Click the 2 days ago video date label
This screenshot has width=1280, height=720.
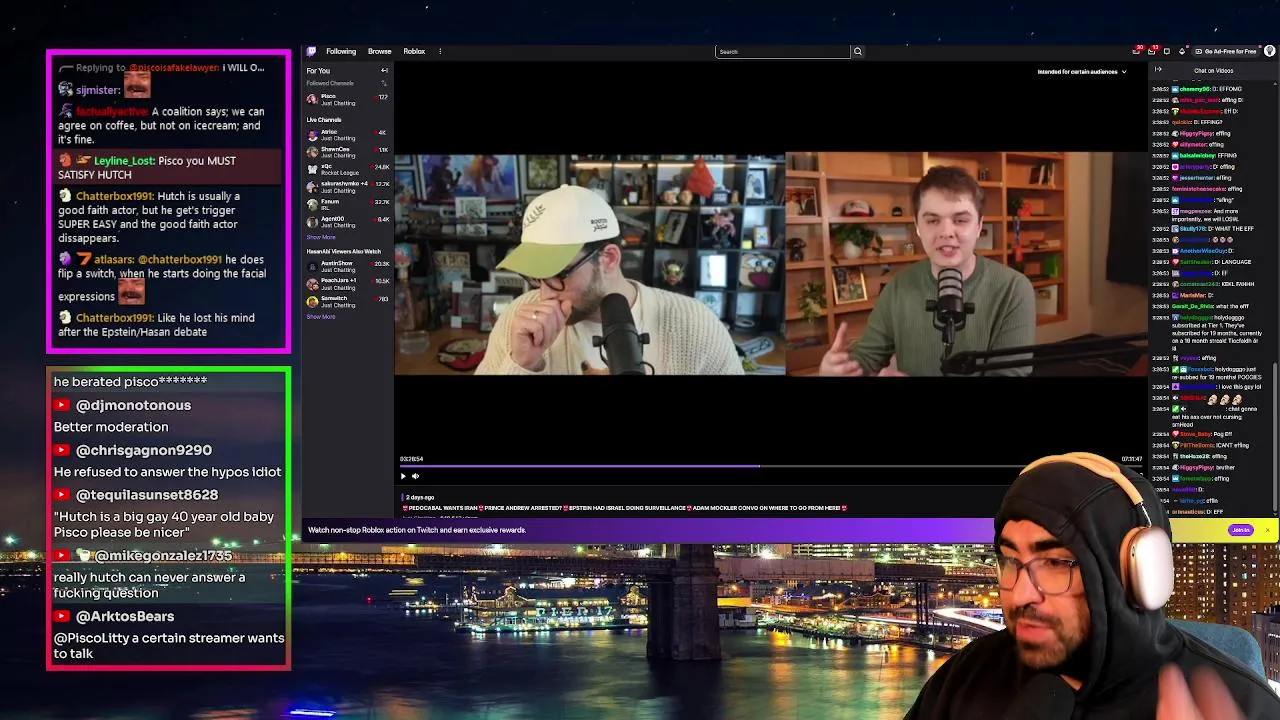[x=420, y=497]
